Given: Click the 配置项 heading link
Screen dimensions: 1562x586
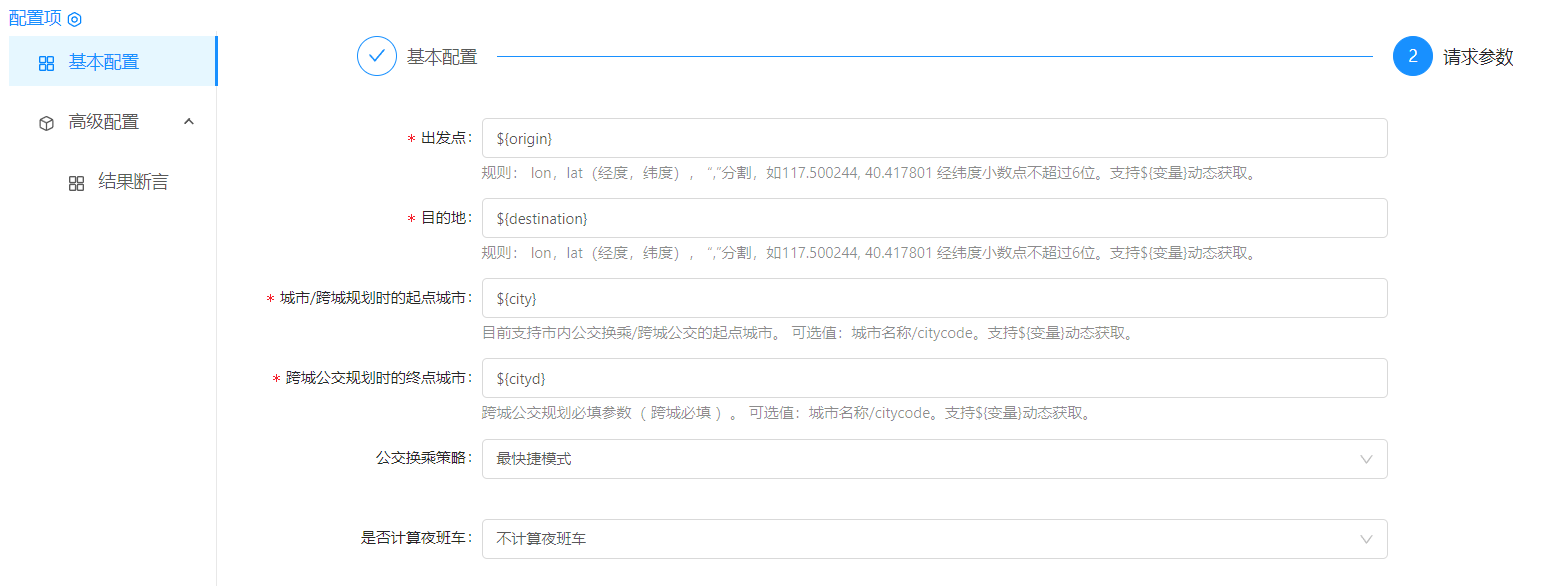Looking at the screenshot, I should pyautogui.click(x=35, y=19).
